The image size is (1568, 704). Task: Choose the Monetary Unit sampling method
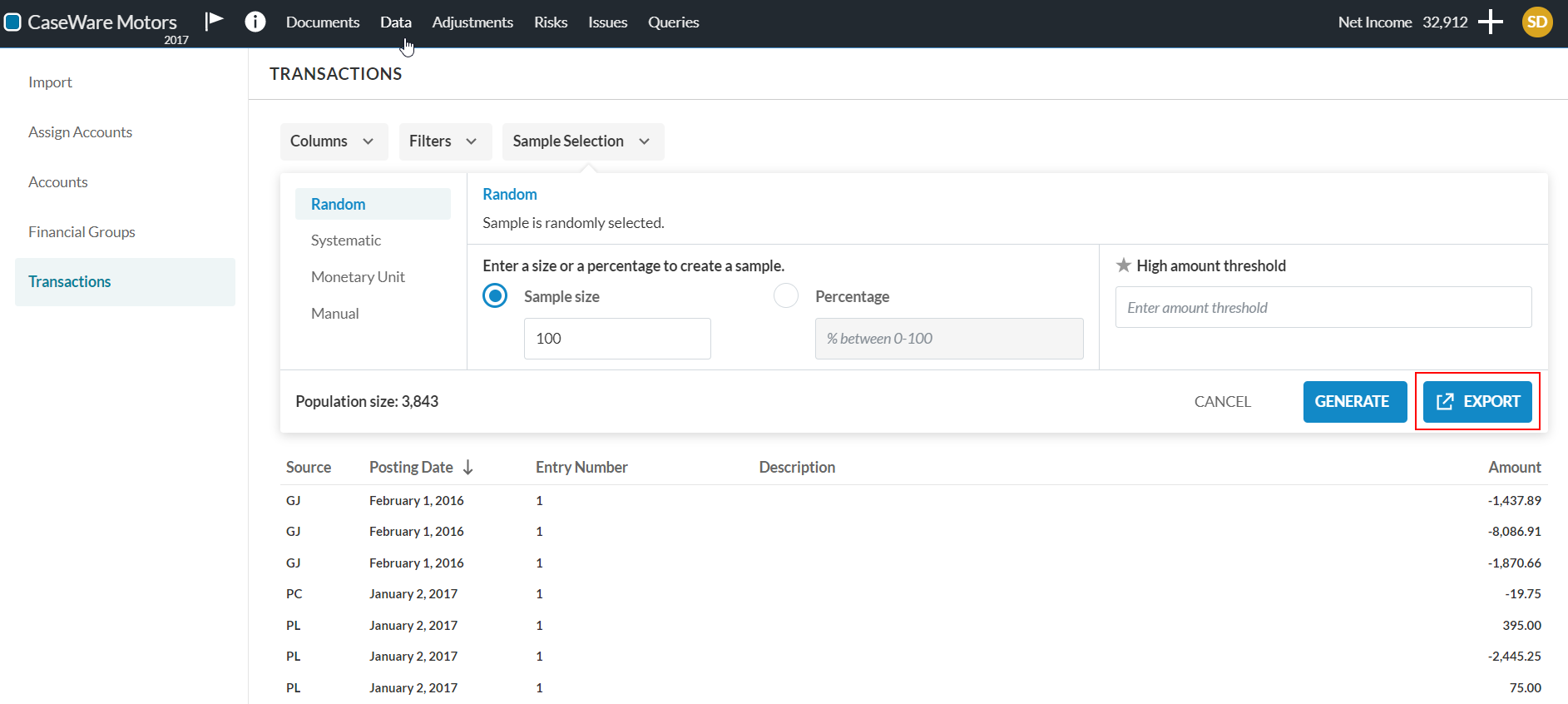(358, 277)
